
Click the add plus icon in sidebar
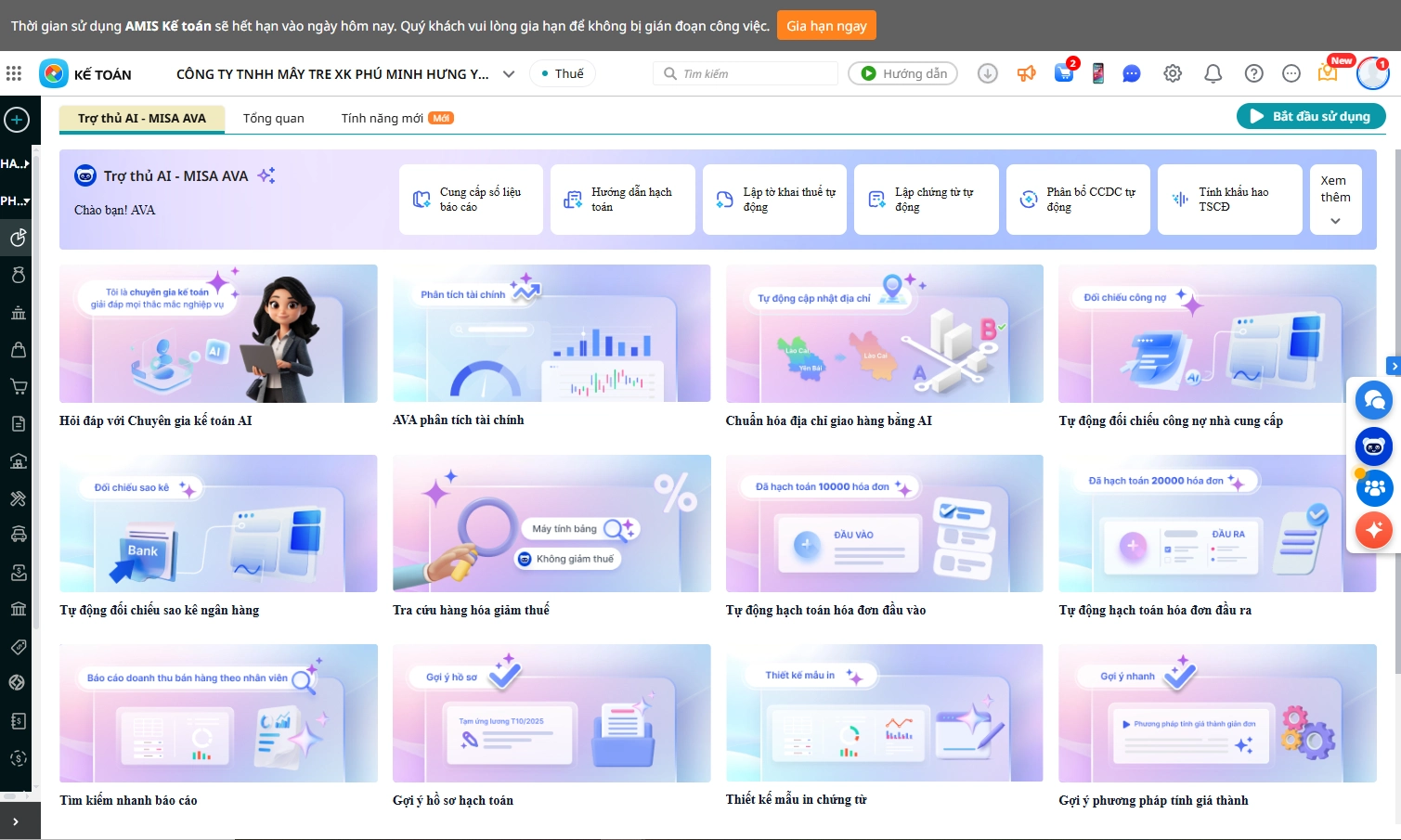point(17,120)
